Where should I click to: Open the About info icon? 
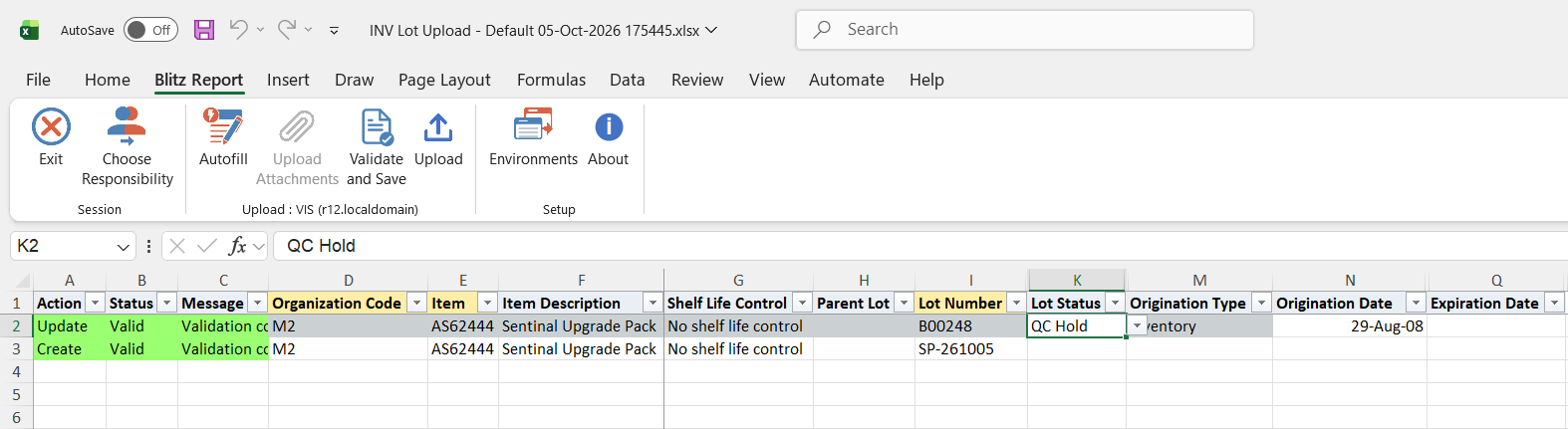[609, 127]
